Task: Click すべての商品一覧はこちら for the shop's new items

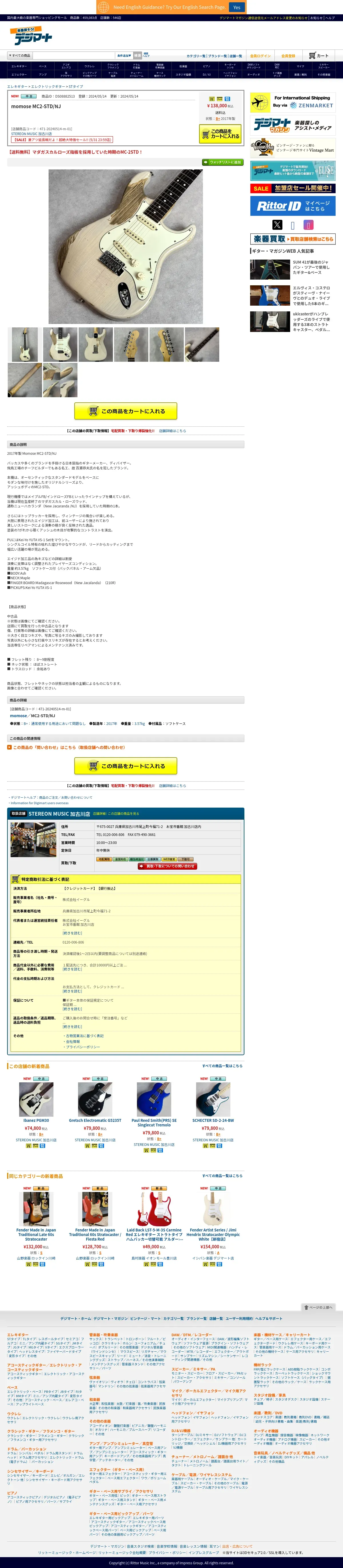Action: (x=222, y=1066)
